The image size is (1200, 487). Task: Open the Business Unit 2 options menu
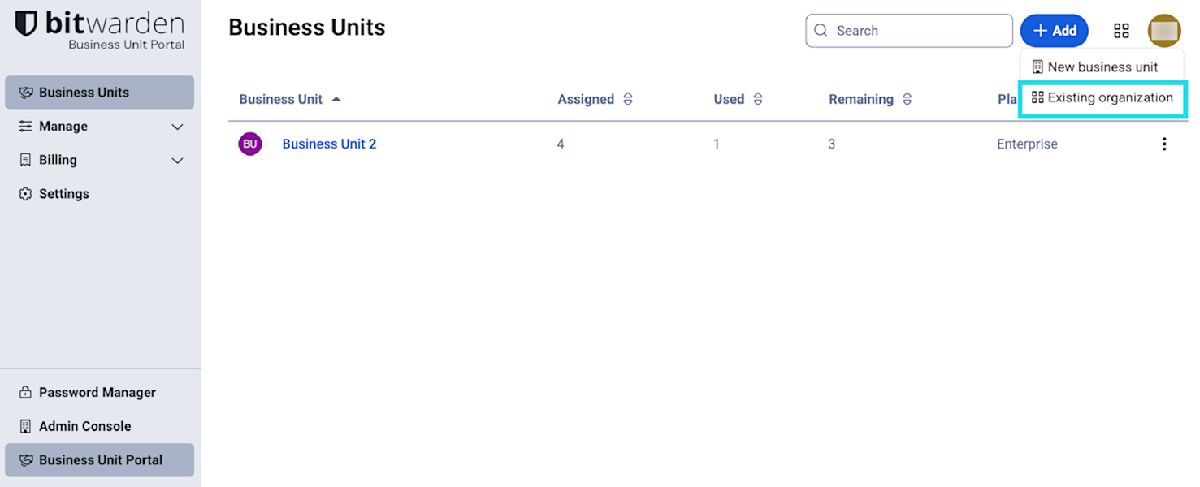point(1164,144)
